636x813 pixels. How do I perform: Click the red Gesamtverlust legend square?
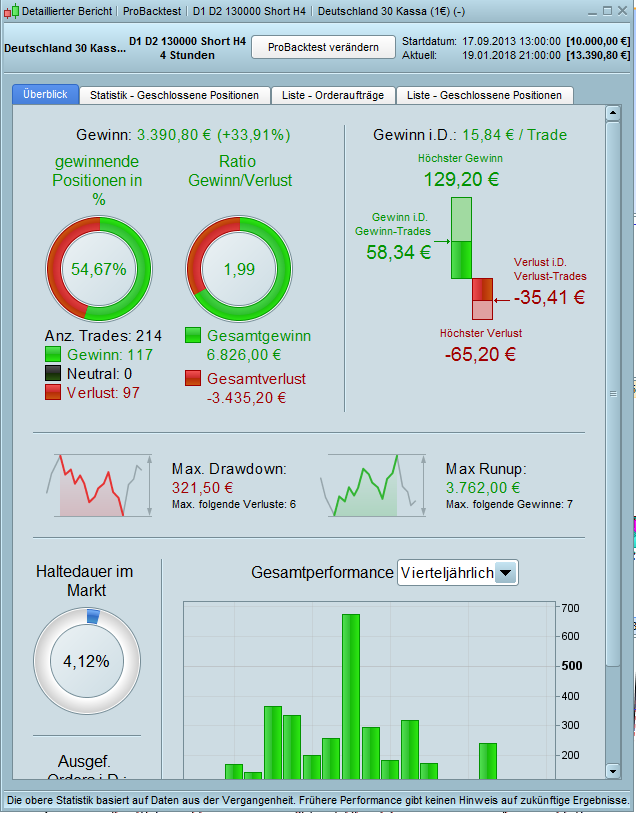[193, 378]
